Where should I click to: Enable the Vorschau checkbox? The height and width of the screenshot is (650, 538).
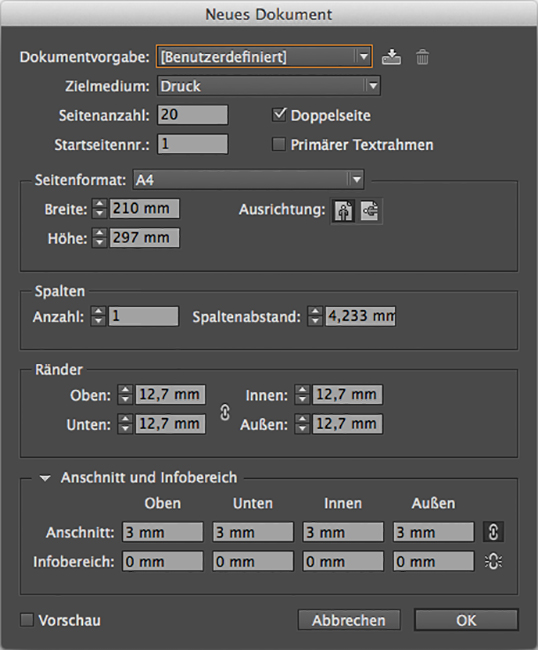(27, 620)
